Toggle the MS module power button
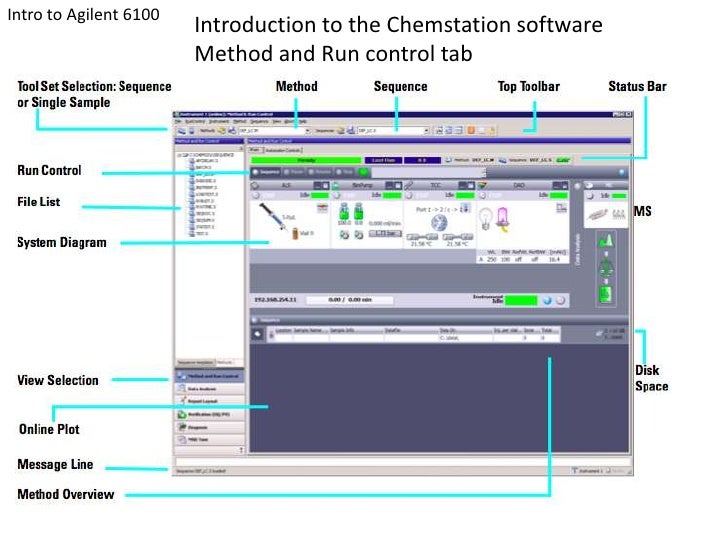Image resolution: width=728 pixels, height=546 pixels. [x=590, y=196]
